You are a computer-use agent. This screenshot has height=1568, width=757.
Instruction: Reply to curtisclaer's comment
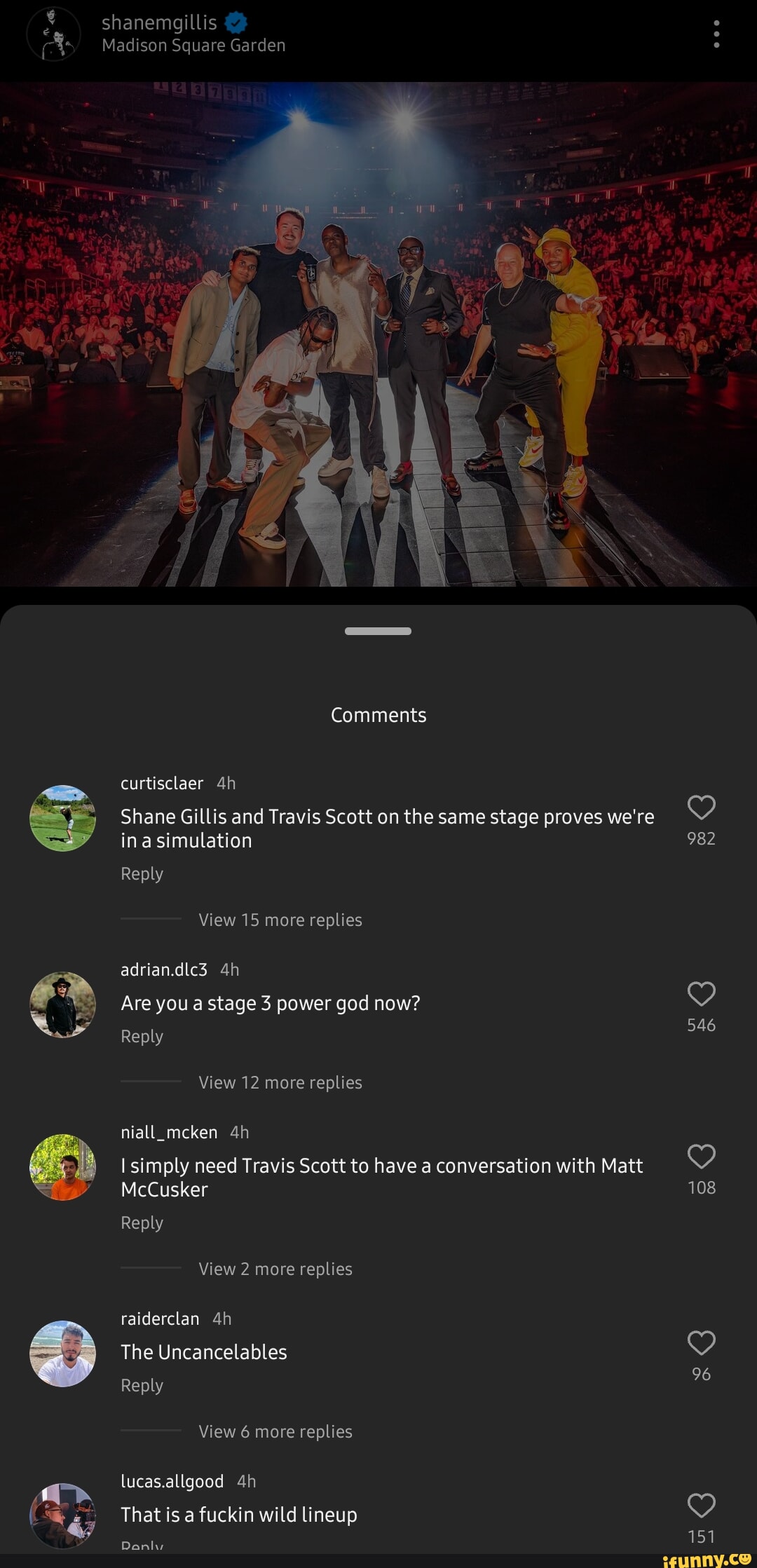point(142,874)
